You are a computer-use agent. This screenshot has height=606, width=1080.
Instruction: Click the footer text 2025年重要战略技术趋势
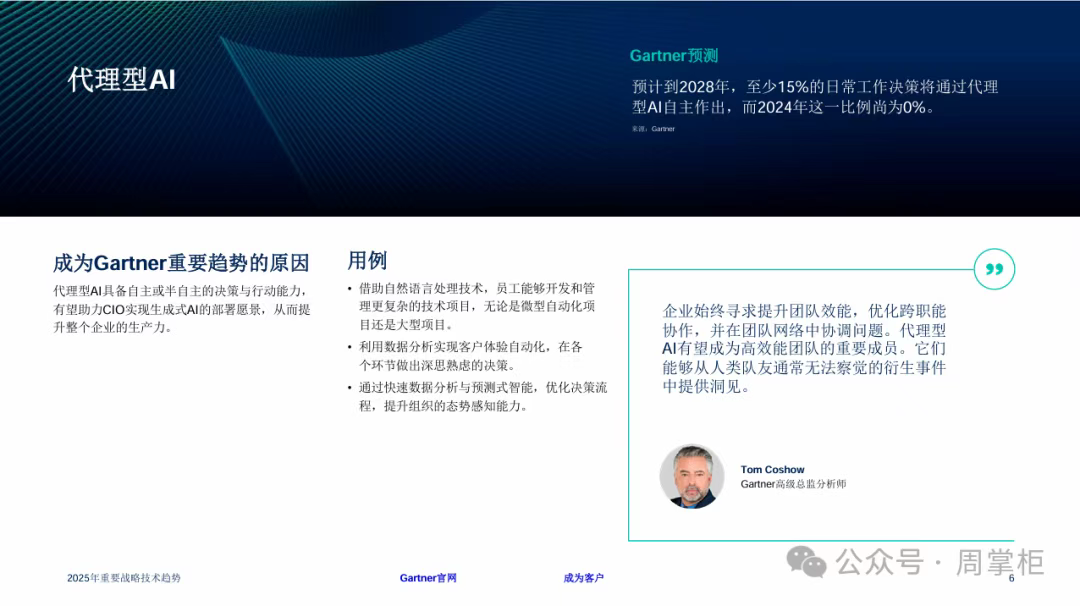click(124, 578)
